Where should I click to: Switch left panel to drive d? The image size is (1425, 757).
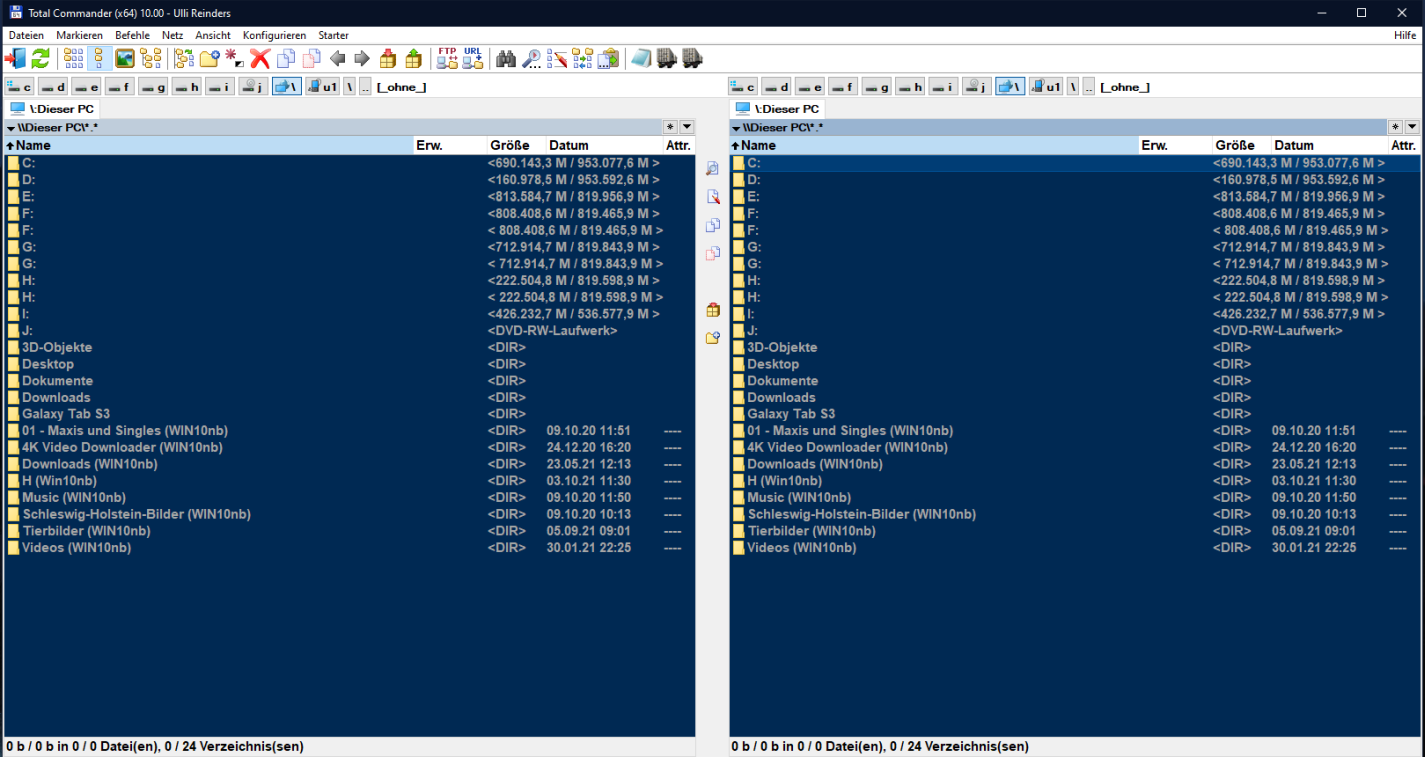click(x=53, y=87)
